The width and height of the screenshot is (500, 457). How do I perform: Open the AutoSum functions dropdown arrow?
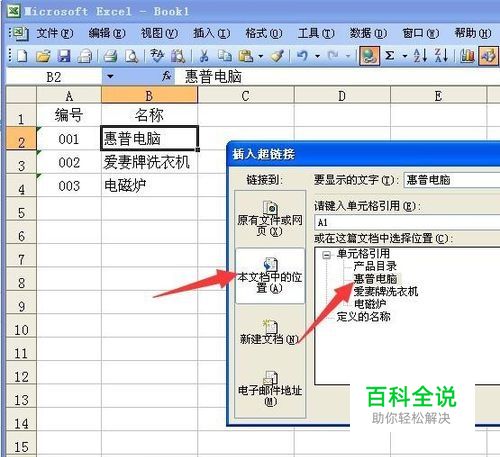coord(405,56)
